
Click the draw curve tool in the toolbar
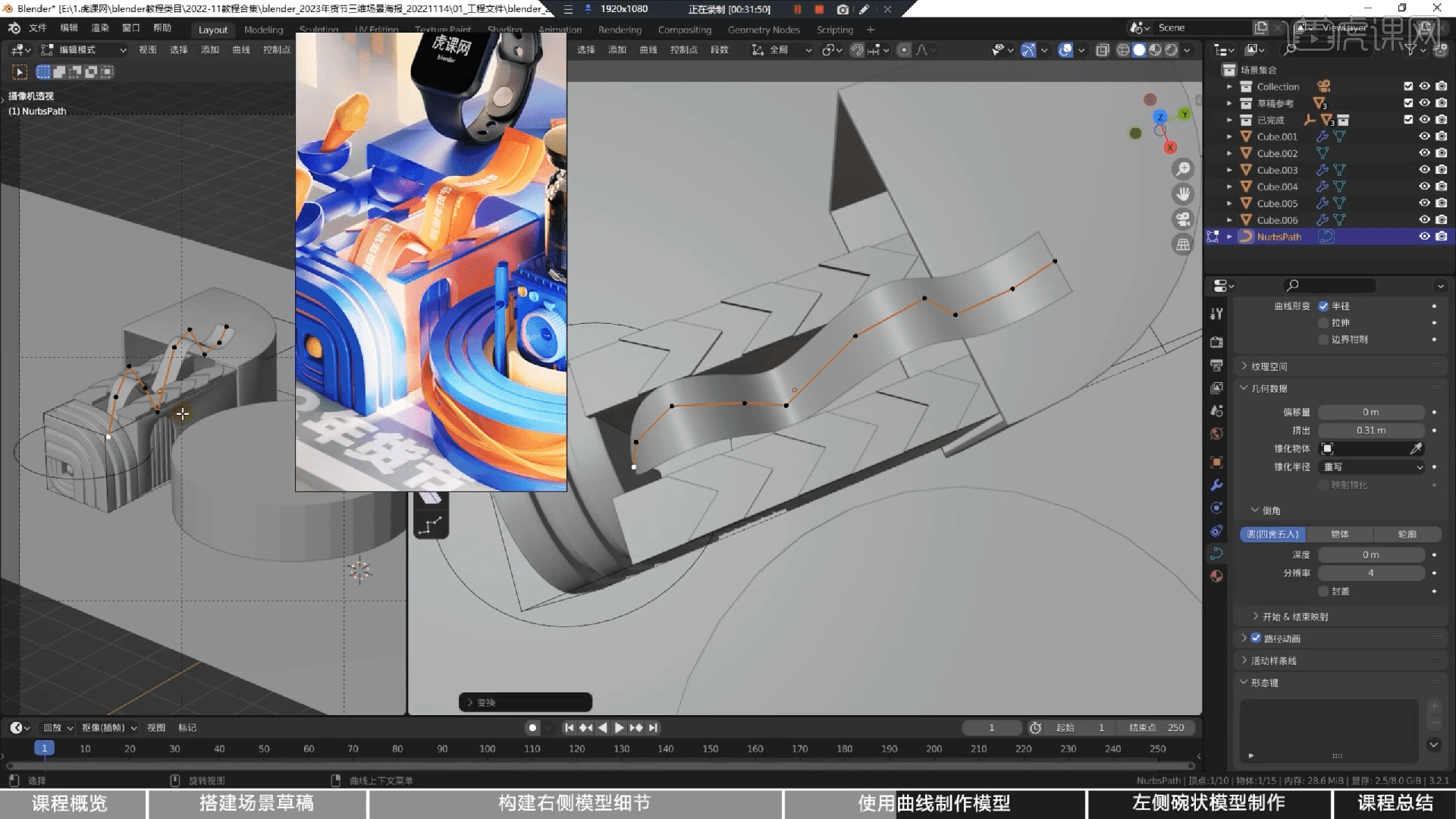(x=431, y=525)
